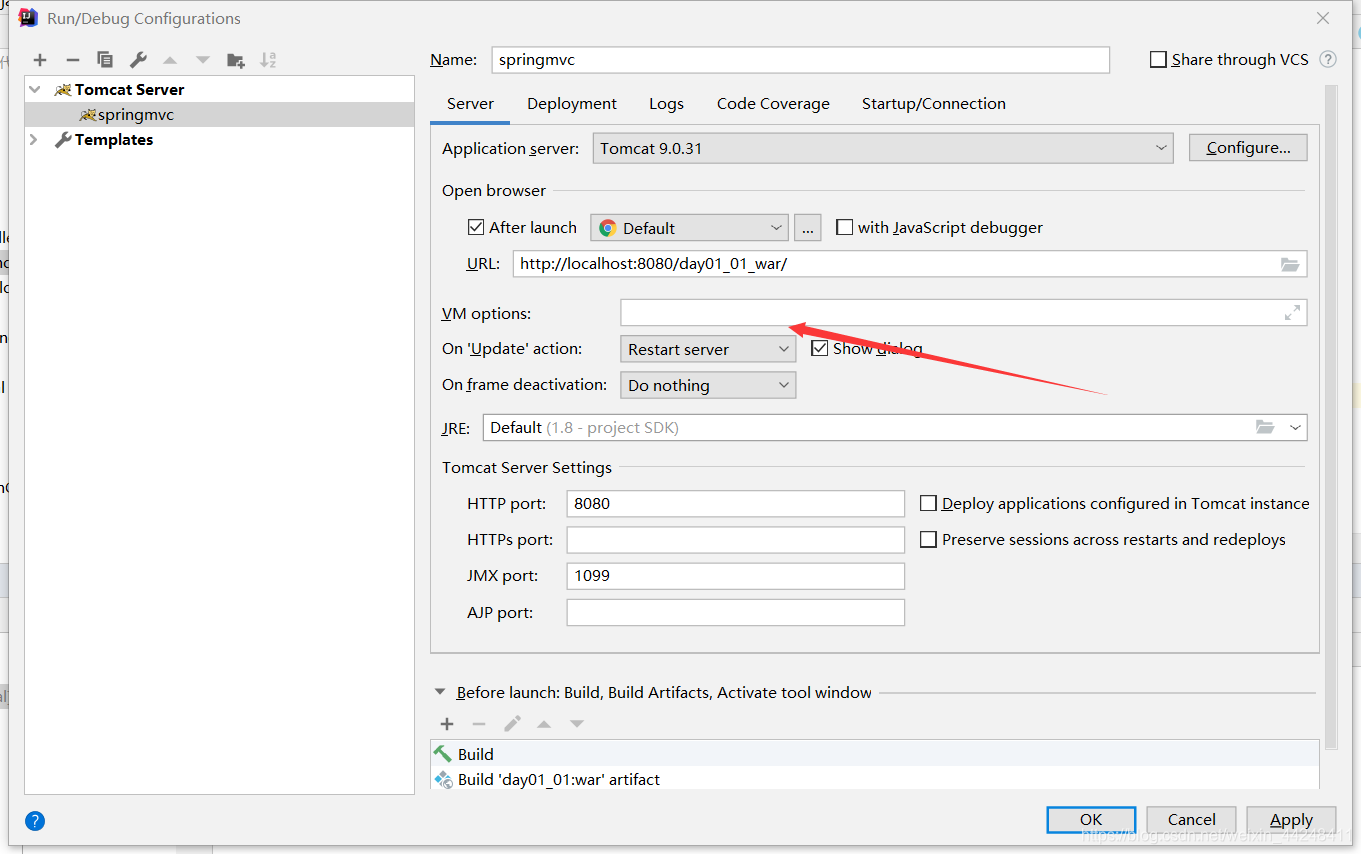Image resolution: width=1361 pixels, height=854 pixels.
Task: Enable with JavaScript debugger checkbox
Action: pos(844,227)
